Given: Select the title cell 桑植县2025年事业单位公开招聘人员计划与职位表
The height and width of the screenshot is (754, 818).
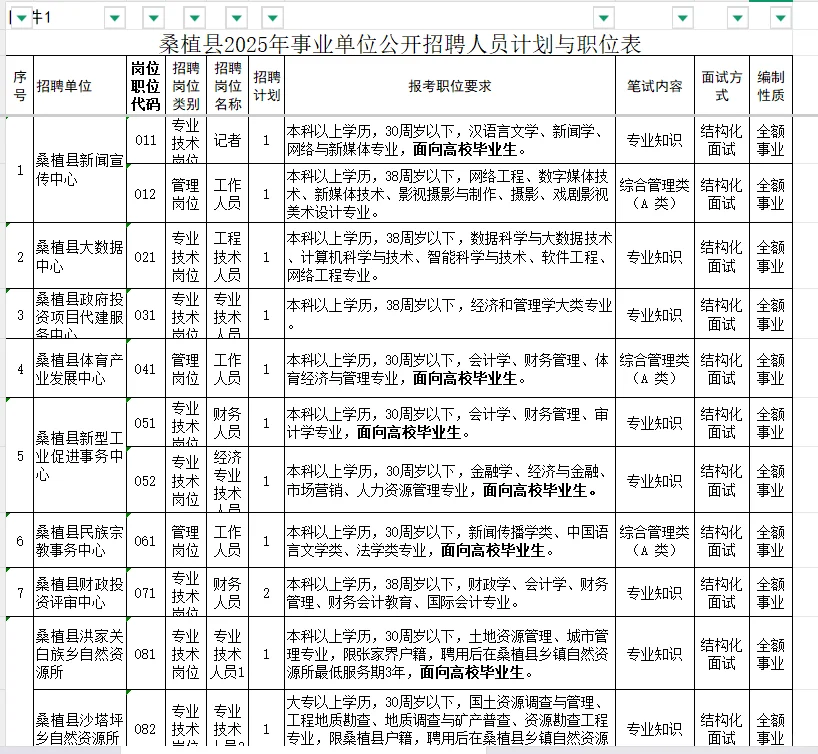Looking at the screenshot, I should [x=400, y=44].
